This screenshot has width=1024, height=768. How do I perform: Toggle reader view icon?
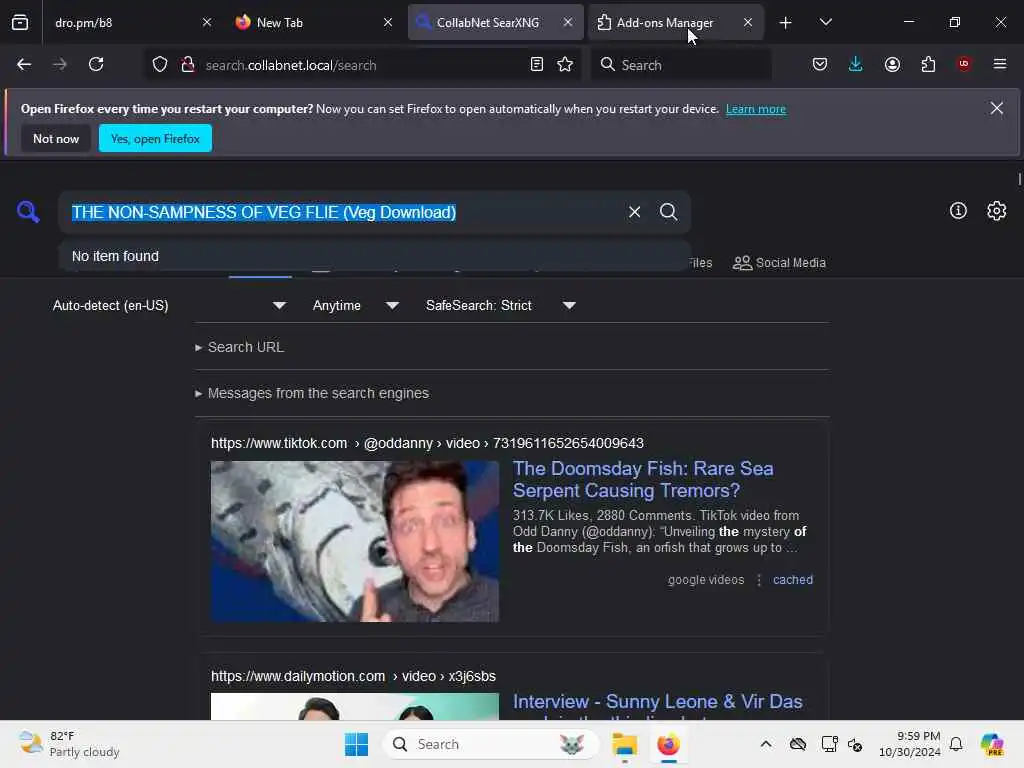point(537,65)
